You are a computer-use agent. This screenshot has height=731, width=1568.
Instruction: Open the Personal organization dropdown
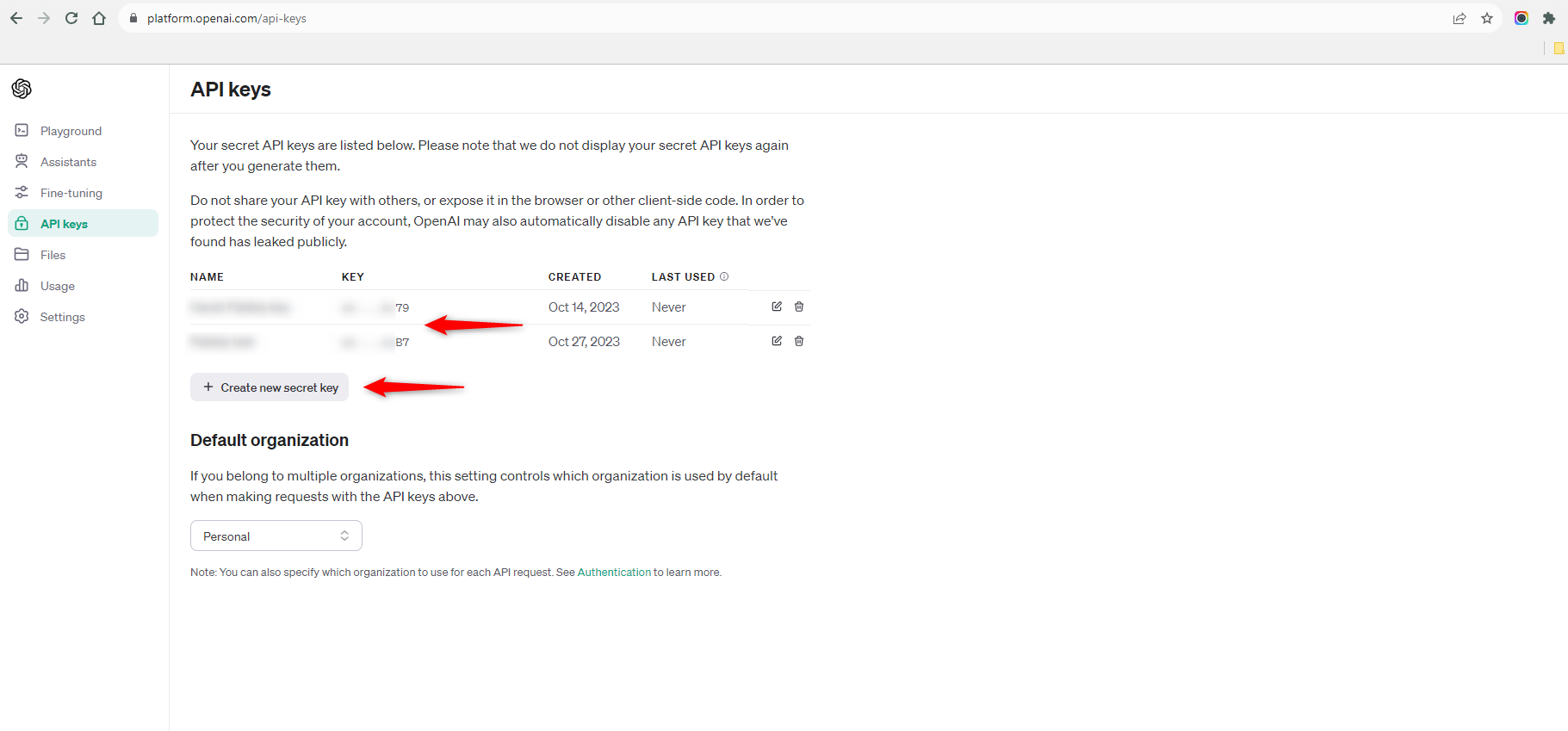(x=276, y=536)
